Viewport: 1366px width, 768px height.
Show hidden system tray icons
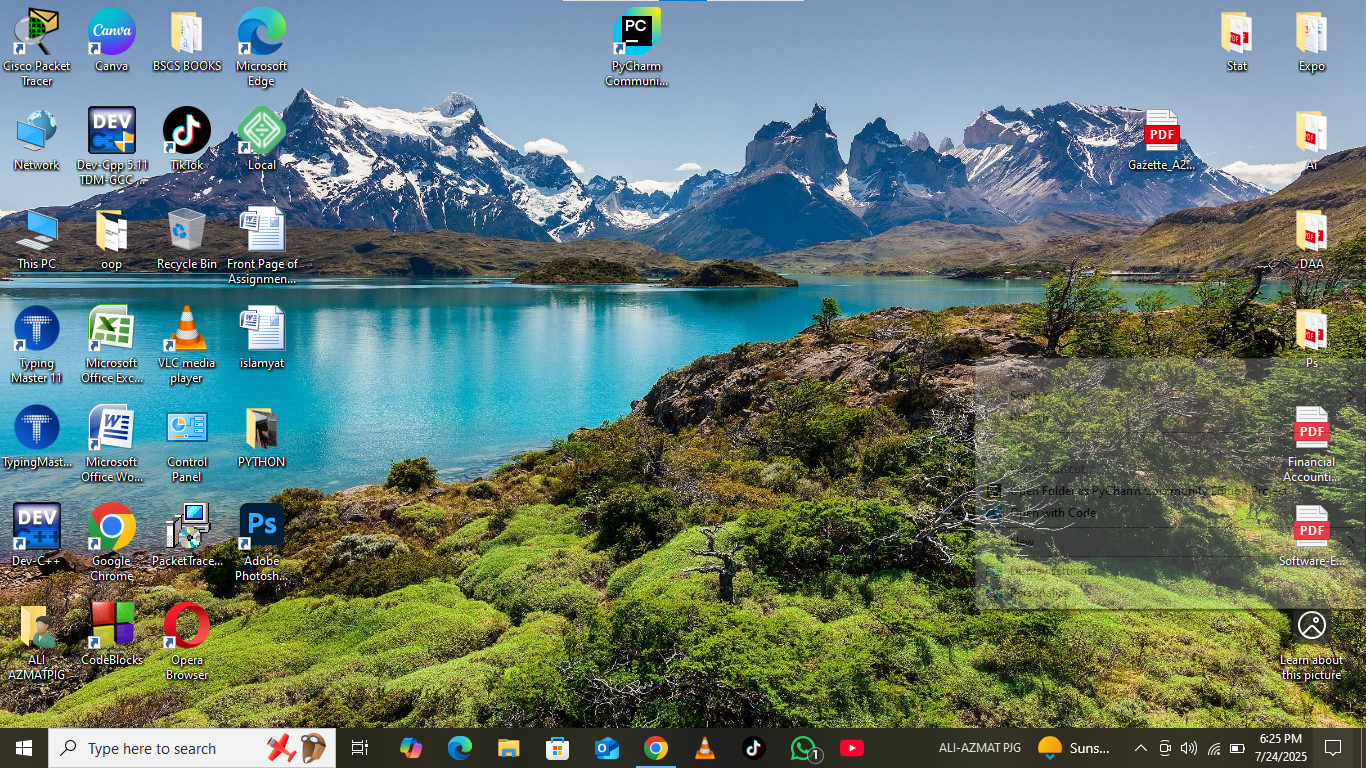1140,748
